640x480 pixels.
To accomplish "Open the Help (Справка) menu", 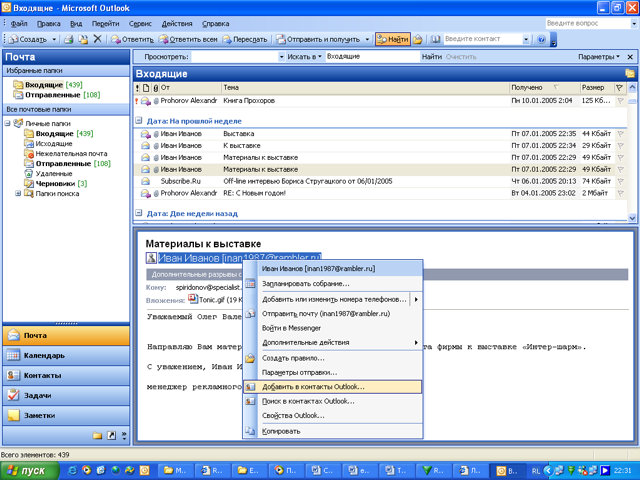I will click(x=216, y=24).
